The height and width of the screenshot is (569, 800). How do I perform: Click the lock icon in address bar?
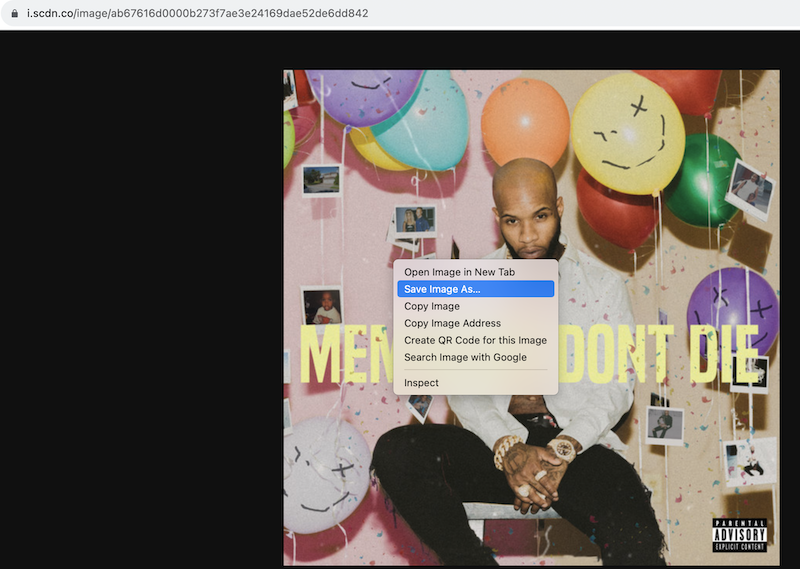click(x=14, y=13)
